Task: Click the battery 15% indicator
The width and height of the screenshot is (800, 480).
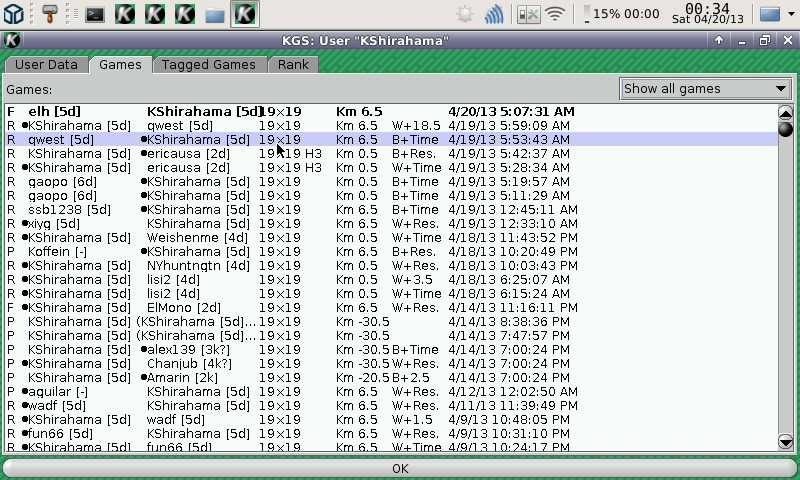Action: [x=622, y=14]
